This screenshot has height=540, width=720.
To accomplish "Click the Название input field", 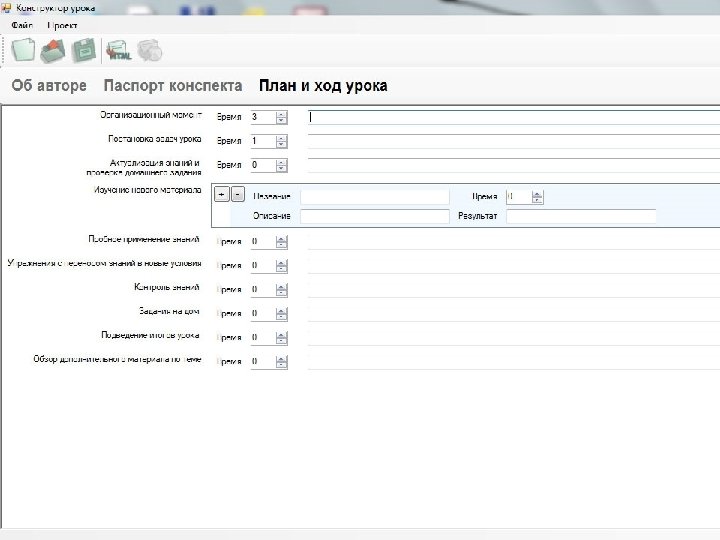I will tap(375, 197).
